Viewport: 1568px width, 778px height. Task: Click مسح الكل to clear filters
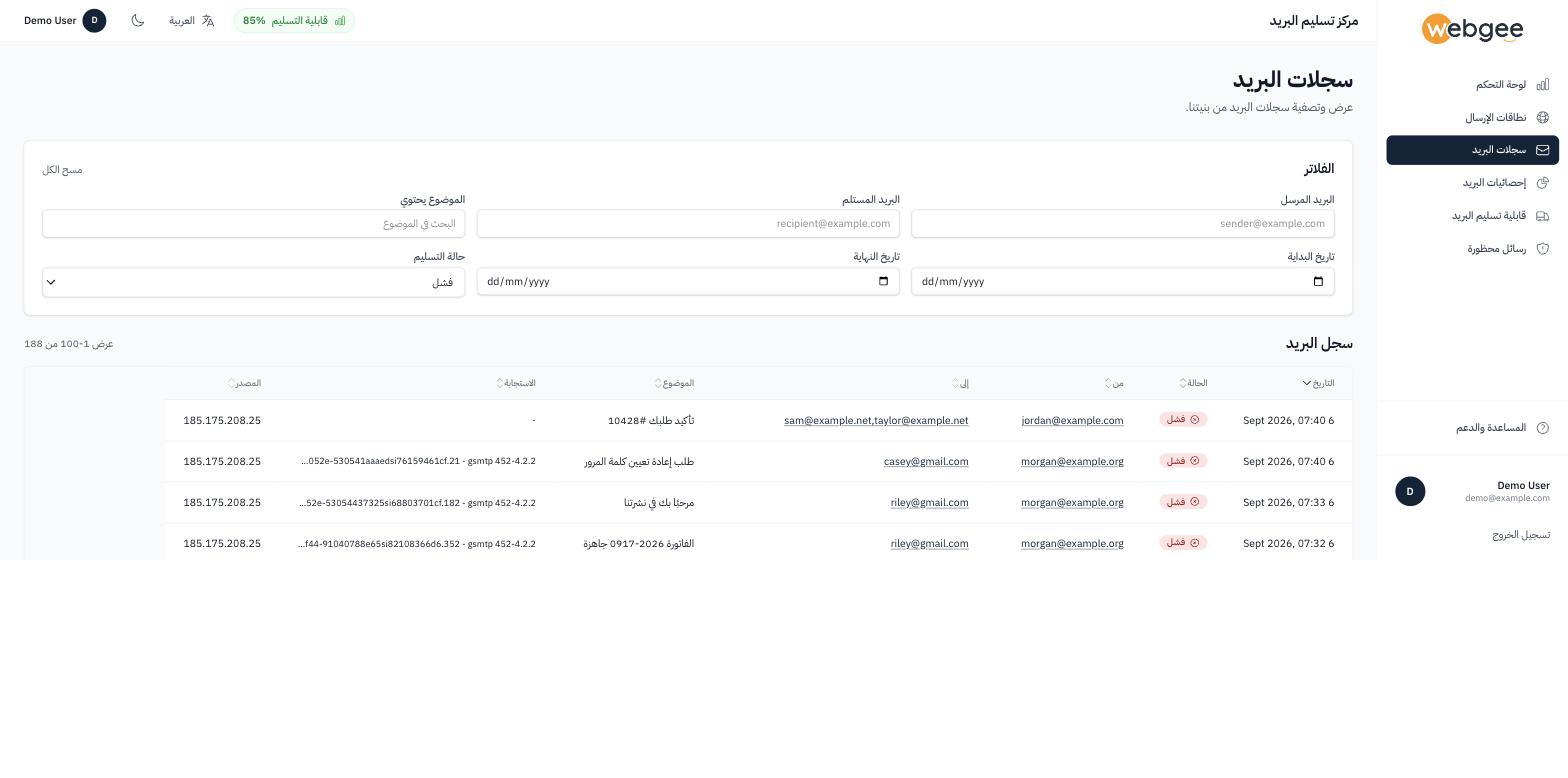(x=62, y=170)
